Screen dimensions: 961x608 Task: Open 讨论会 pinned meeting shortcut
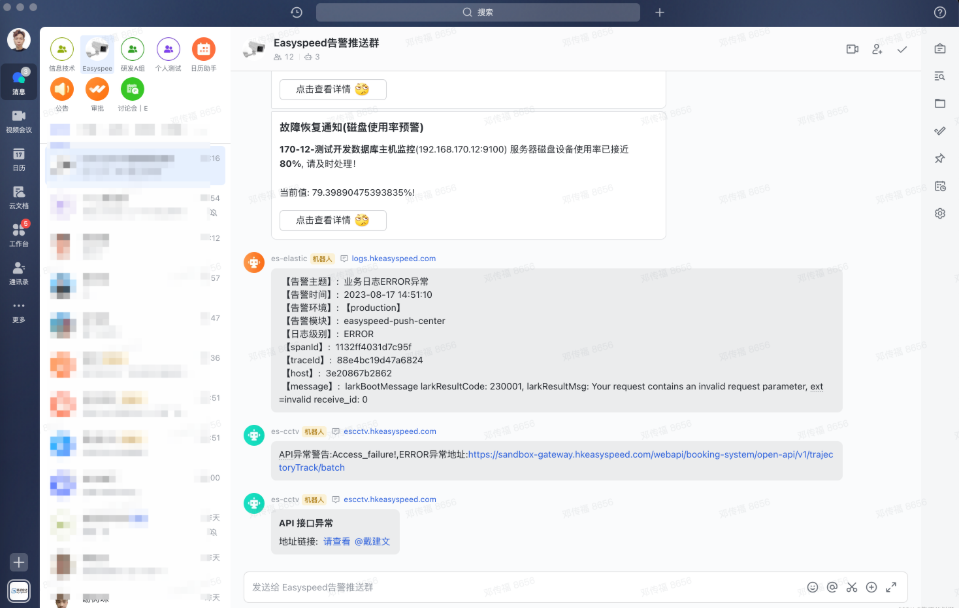[x=132, y=94]
